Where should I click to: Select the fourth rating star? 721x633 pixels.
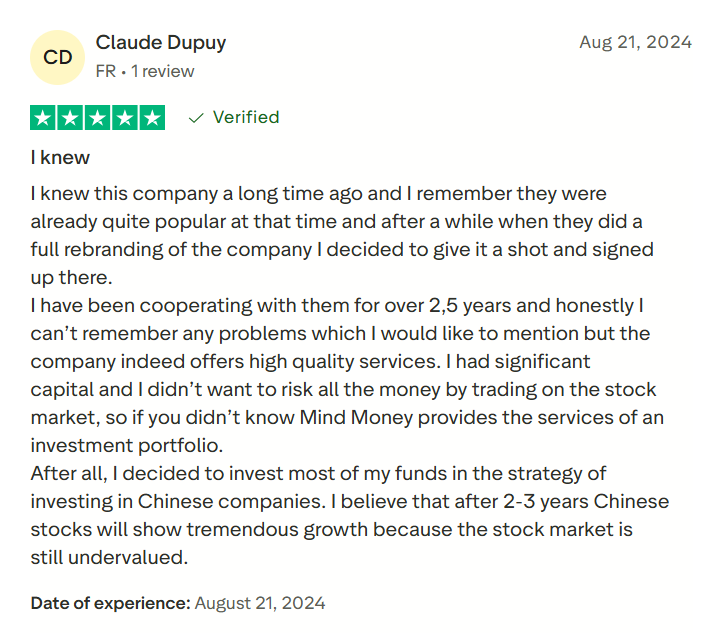(125, 118)
